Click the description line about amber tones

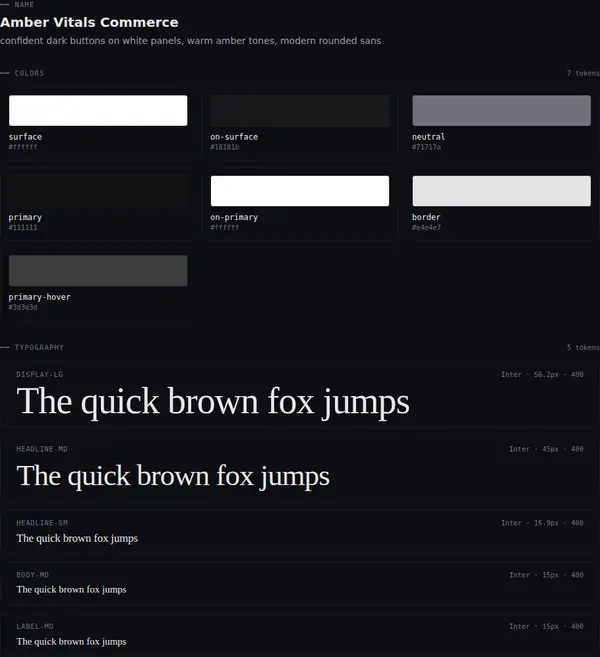tap(191, 41)
